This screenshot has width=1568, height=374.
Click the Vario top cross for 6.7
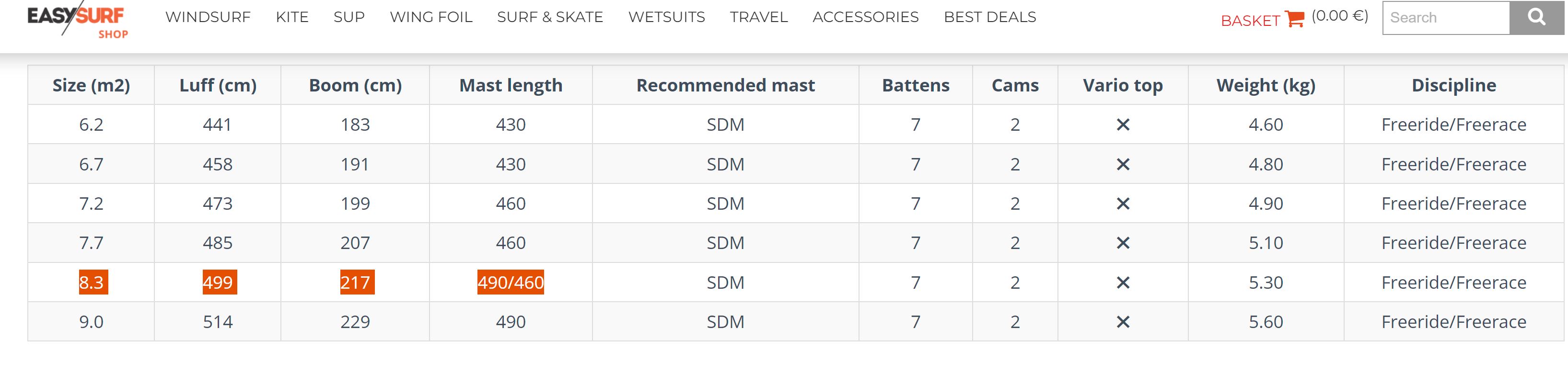[x=1123, y=164]
